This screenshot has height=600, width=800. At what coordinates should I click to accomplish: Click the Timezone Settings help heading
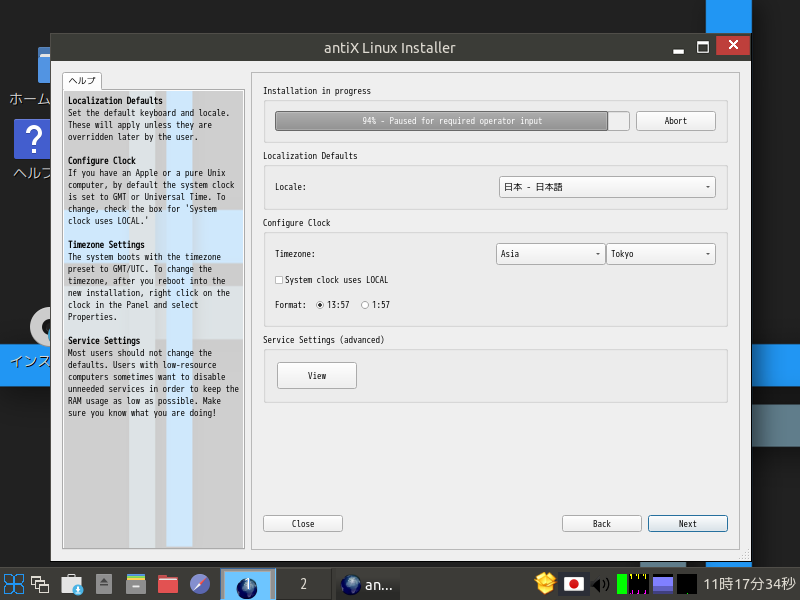pos(106,245)
